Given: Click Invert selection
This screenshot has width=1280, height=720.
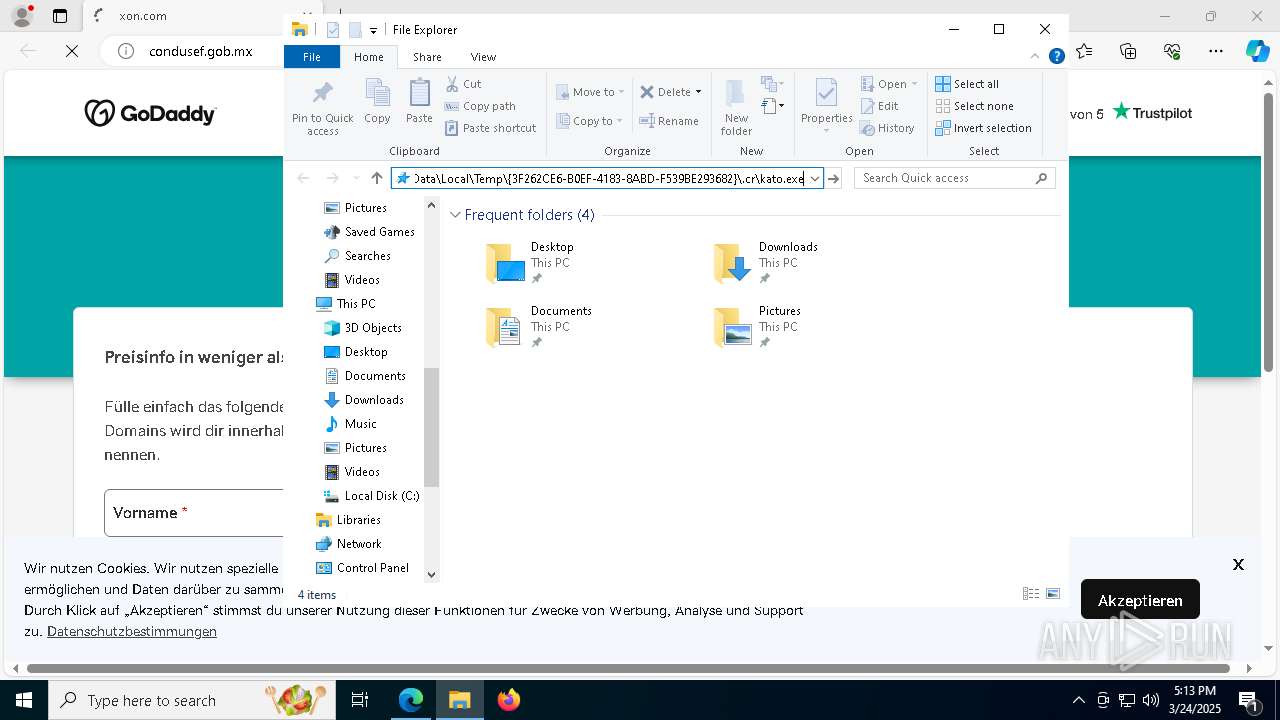Looking at the screenshot, I should 983,128.
